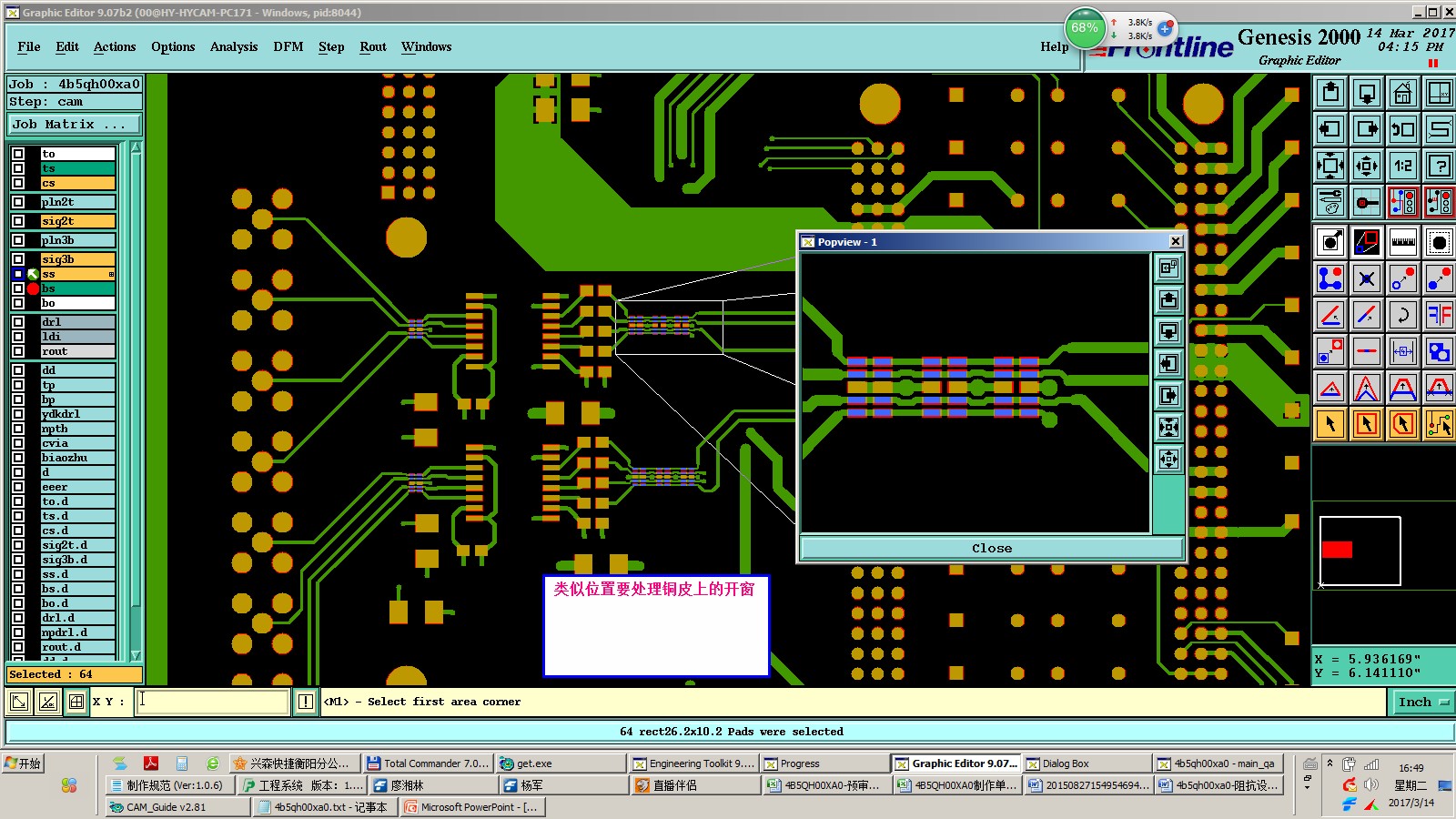Click the rotate feature tool

click(1402, 315)
